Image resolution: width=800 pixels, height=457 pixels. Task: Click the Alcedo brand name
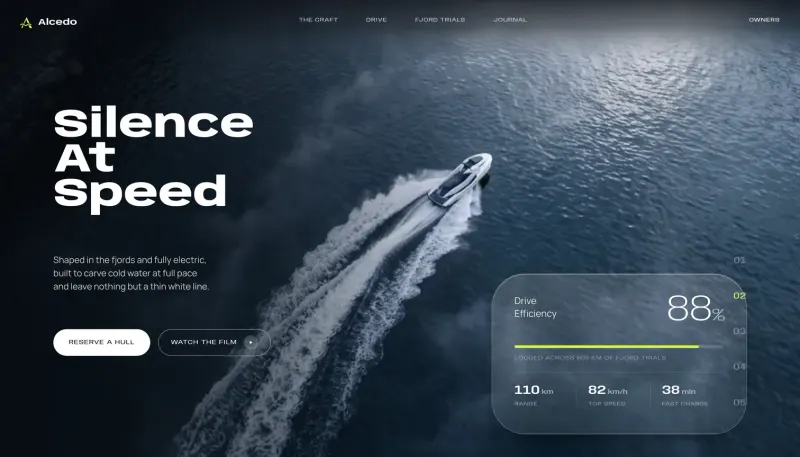[57, 22]
